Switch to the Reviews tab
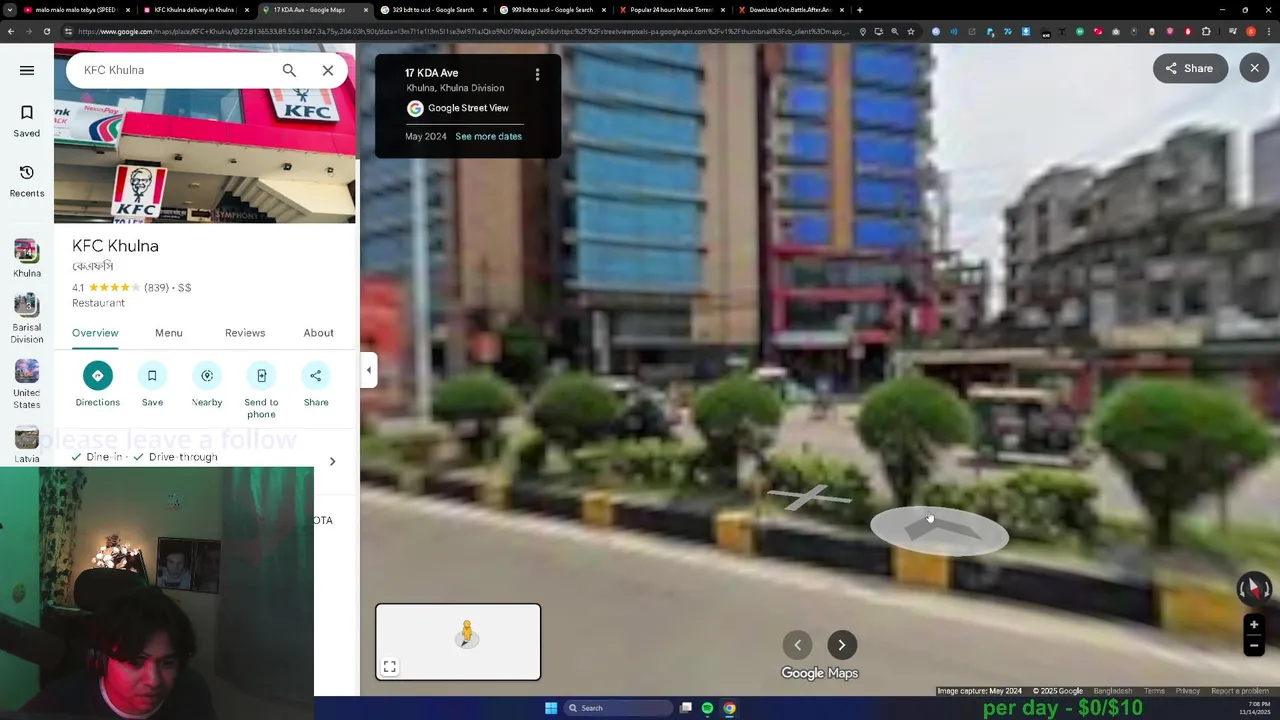This screenshot has width=1280, height=720. click(245, 333)
